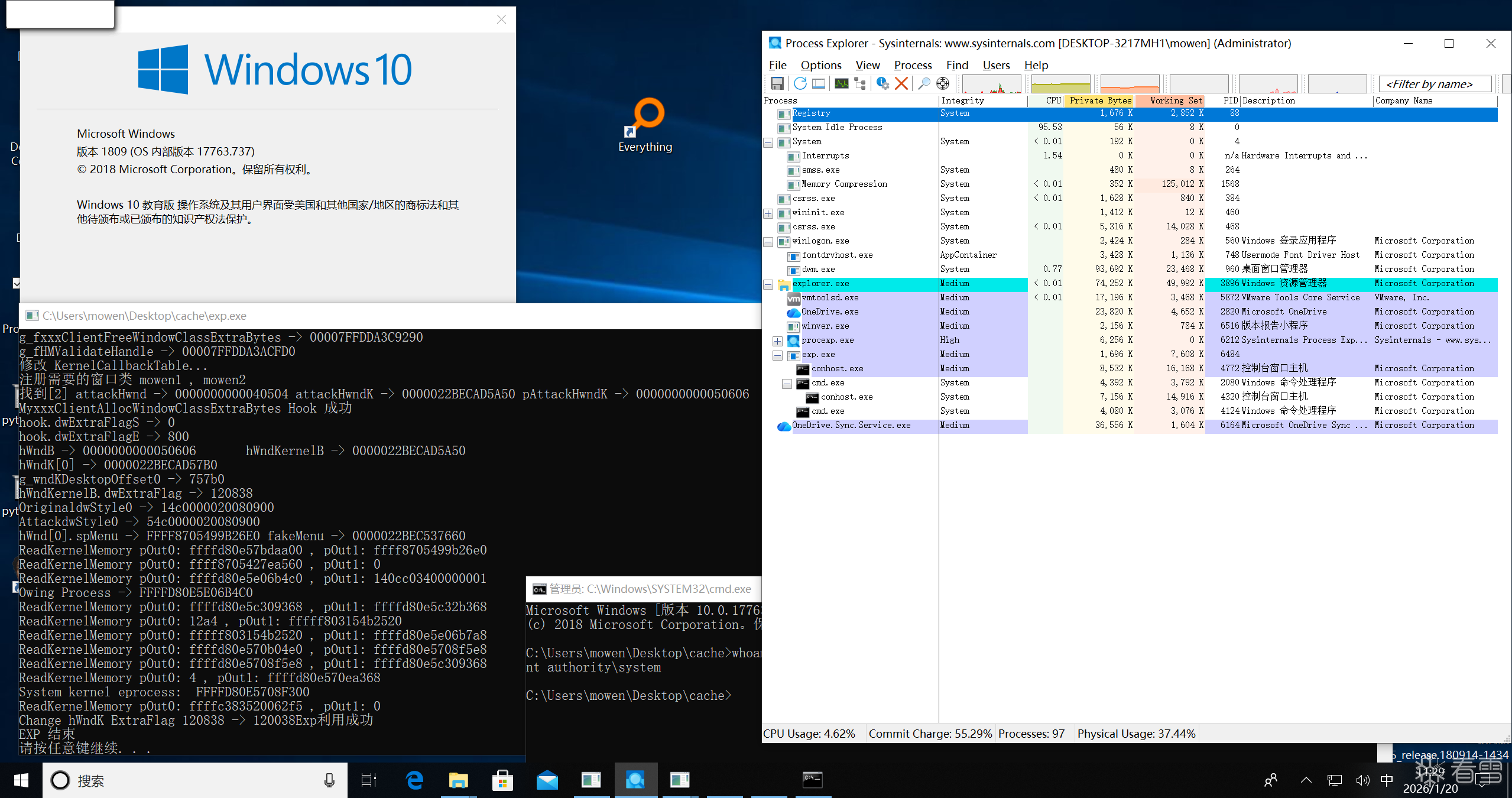This screenshot has width=1512, height=798.
Task: Collapse the System process tree node
Action: pos(768,142)
